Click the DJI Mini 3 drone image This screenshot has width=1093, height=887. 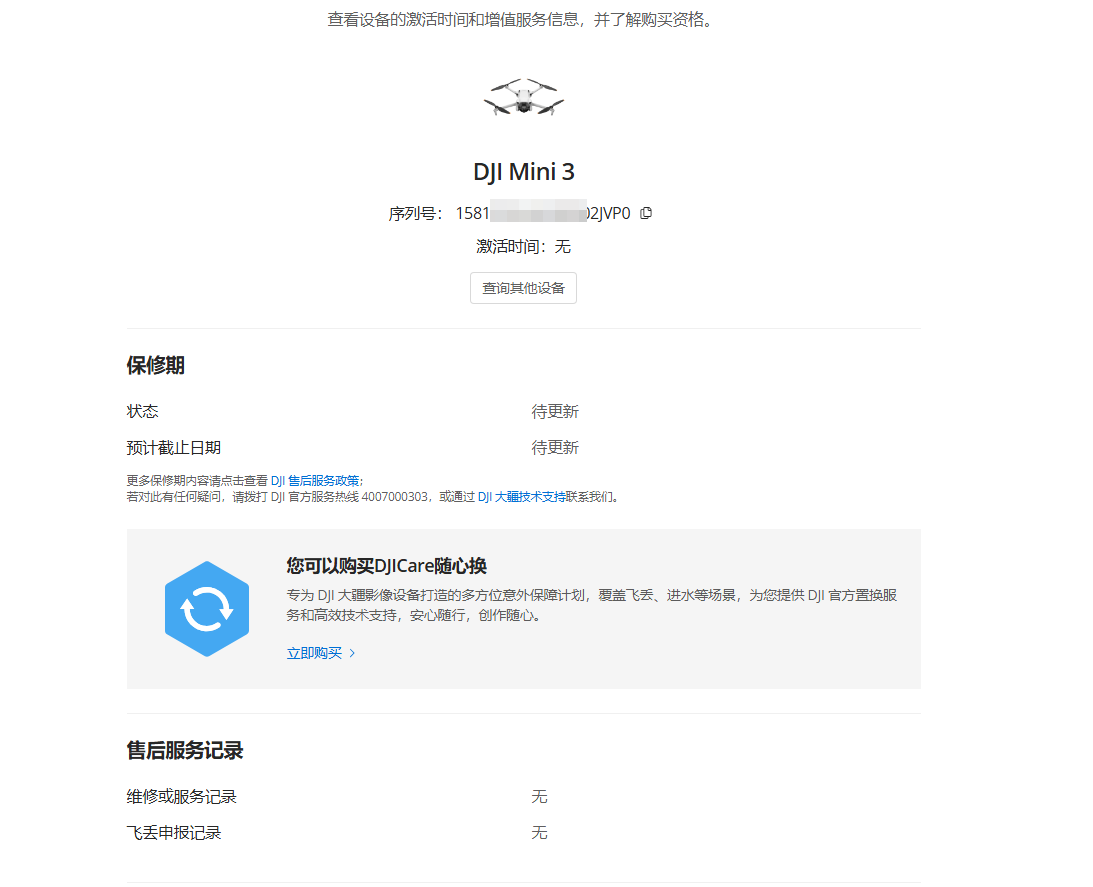[x=523, y=97]
